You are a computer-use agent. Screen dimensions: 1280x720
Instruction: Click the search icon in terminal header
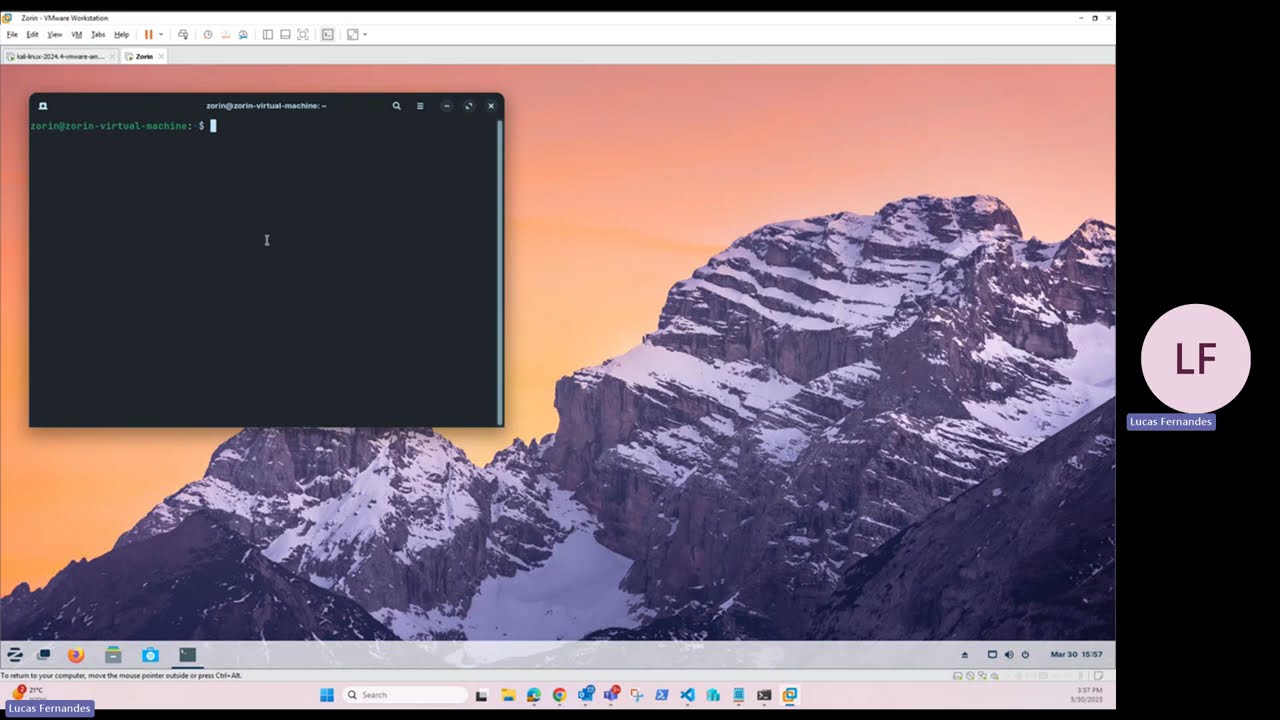coord(396,105)
